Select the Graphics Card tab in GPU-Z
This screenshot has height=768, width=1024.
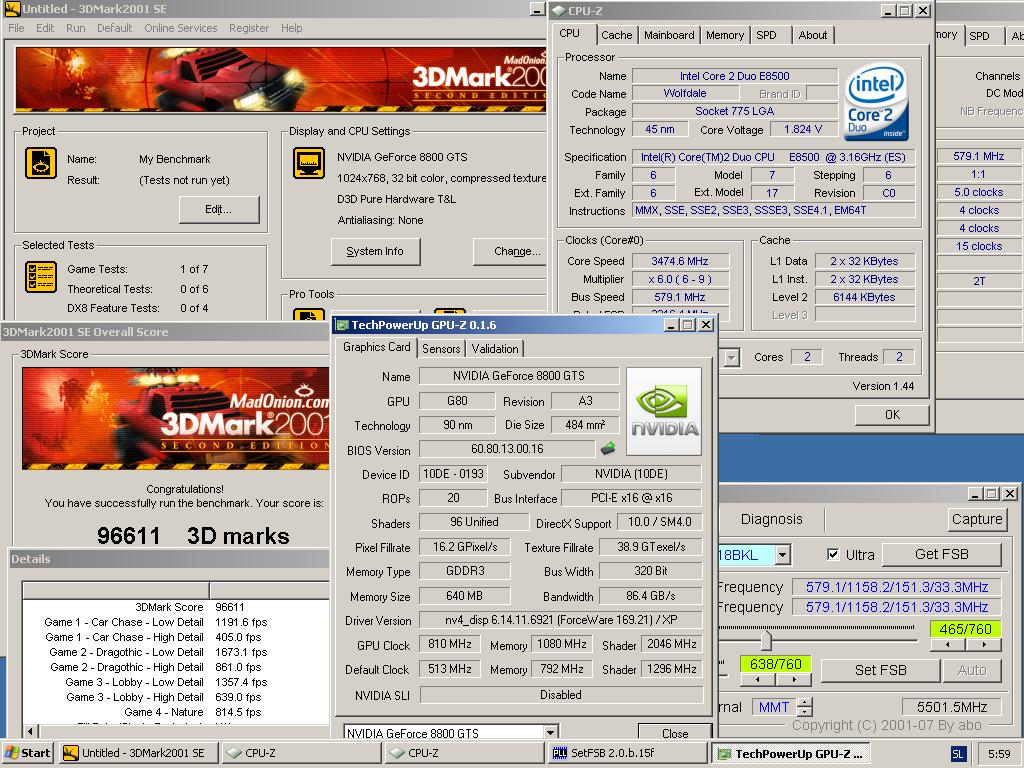377,347
